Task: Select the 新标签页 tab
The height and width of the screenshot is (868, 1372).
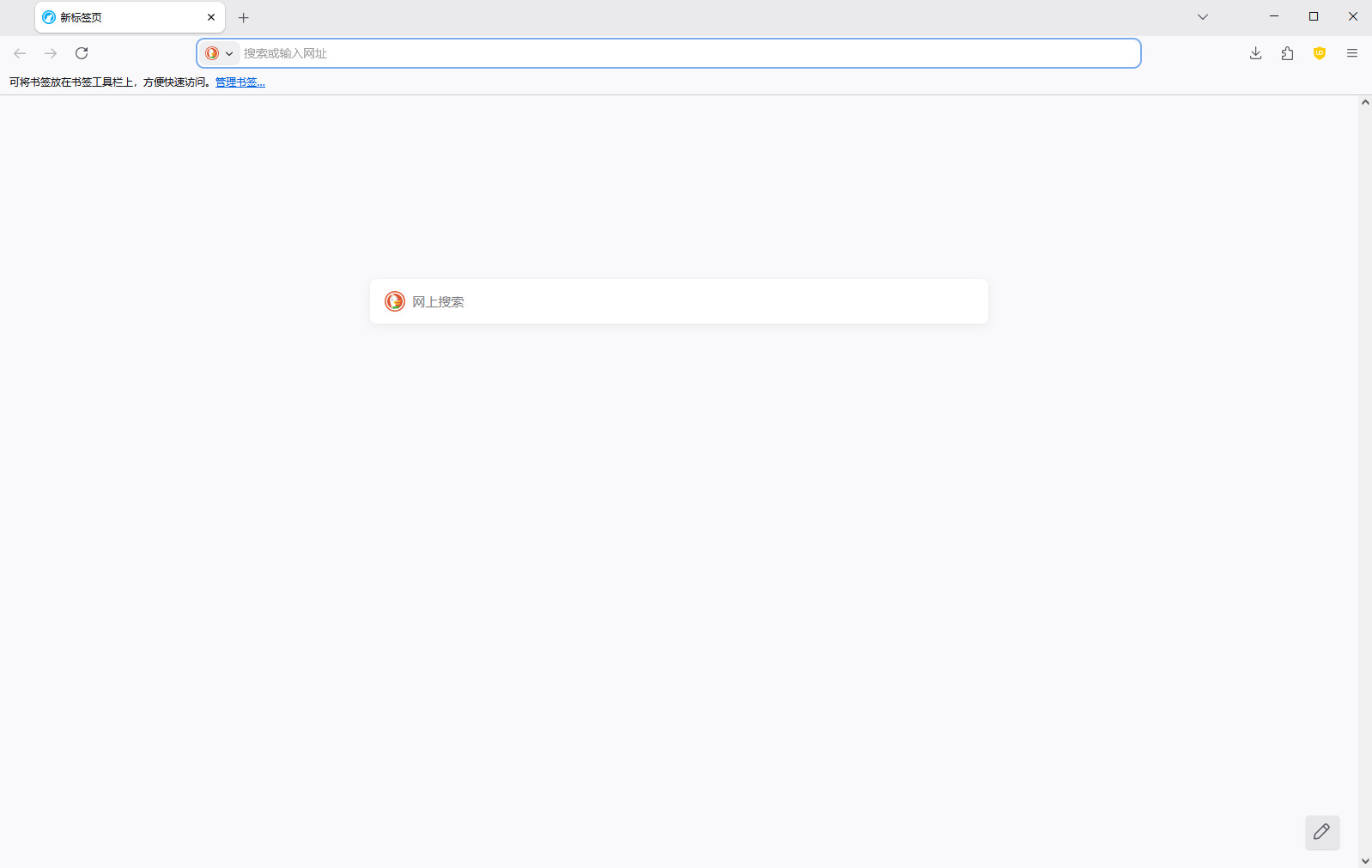Action: 130,17
